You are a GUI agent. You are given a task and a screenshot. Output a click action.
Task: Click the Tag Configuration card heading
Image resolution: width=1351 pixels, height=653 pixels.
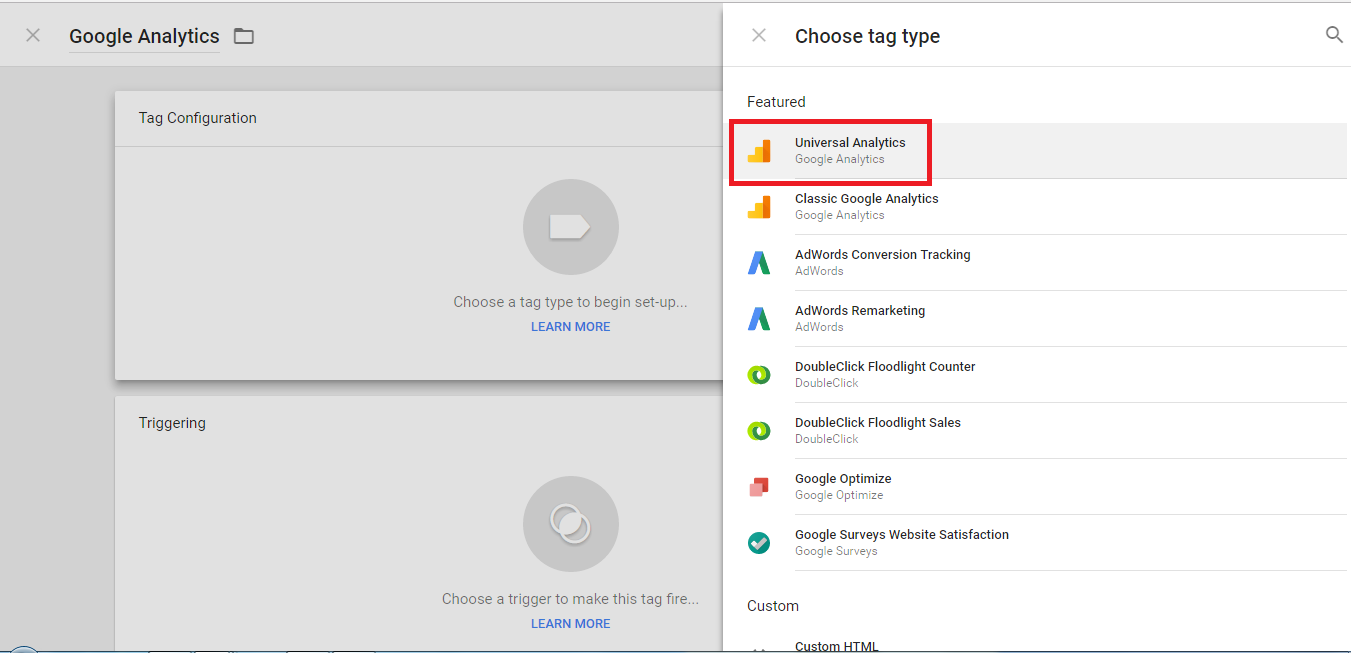click(x=198, y=118)
